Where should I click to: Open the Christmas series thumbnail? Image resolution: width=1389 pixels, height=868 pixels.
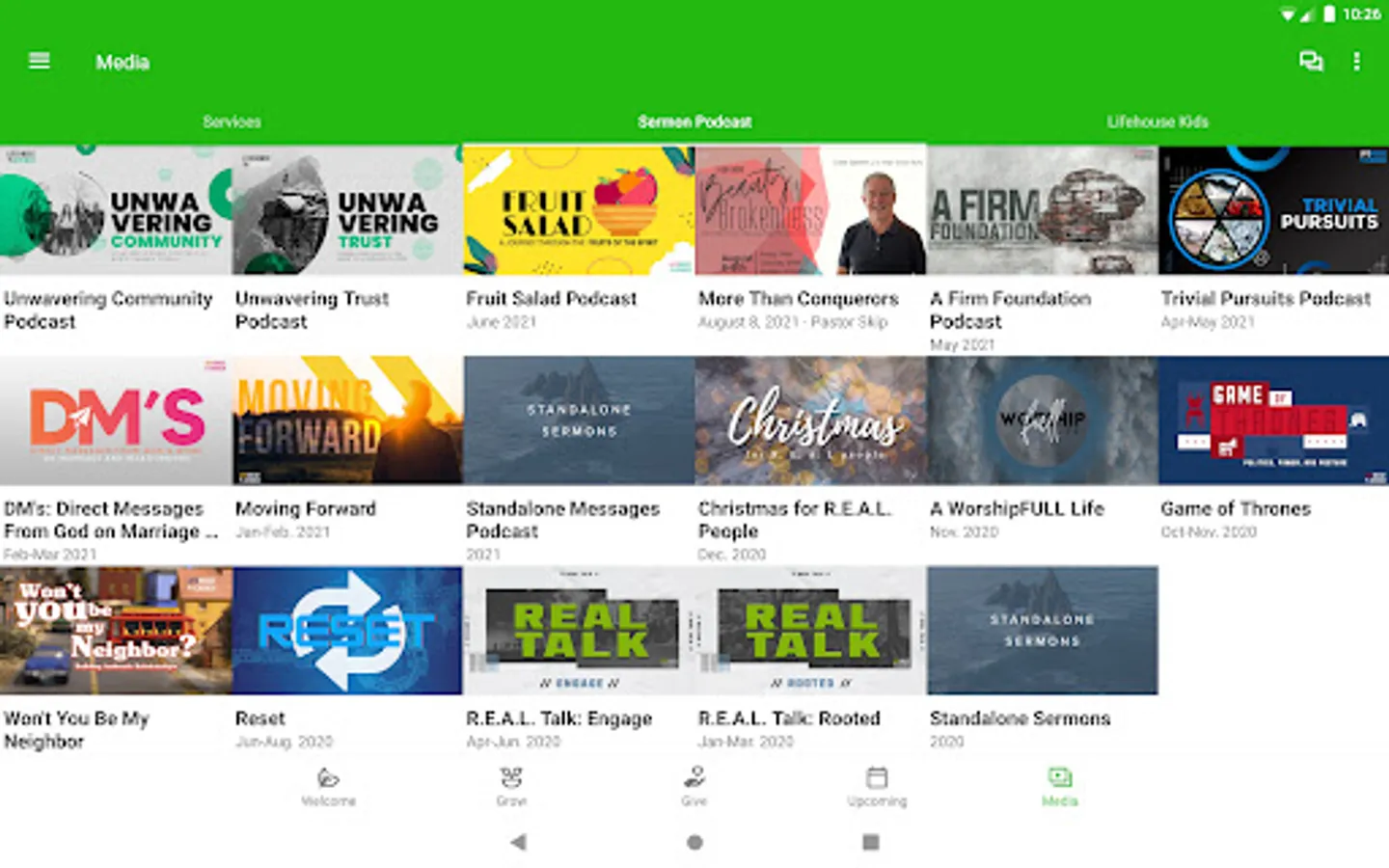(810, 420)
